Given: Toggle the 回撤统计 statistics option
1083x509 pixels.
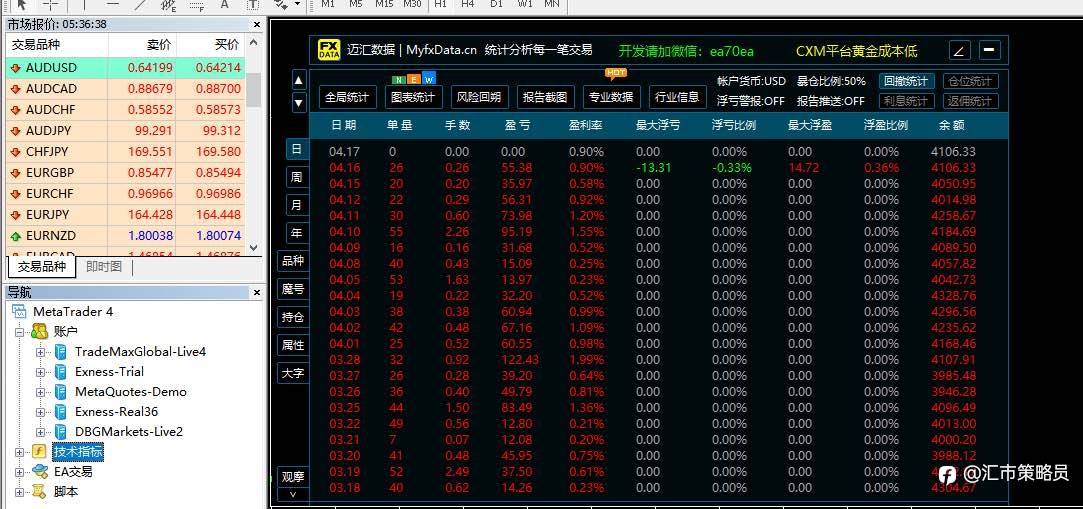Looking at the screenshot, I should (x=907, y=81).
